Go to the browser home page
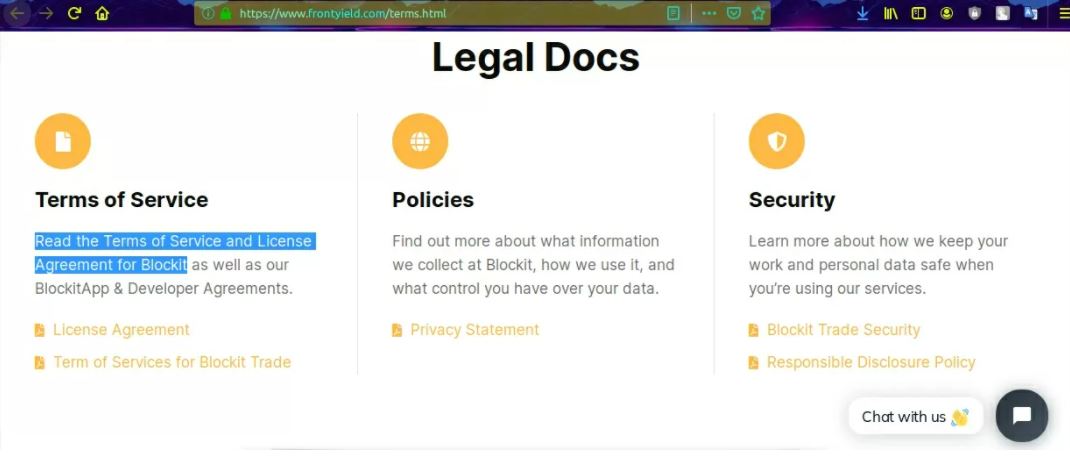This screenshot has height=475, width=1070. 102,14
